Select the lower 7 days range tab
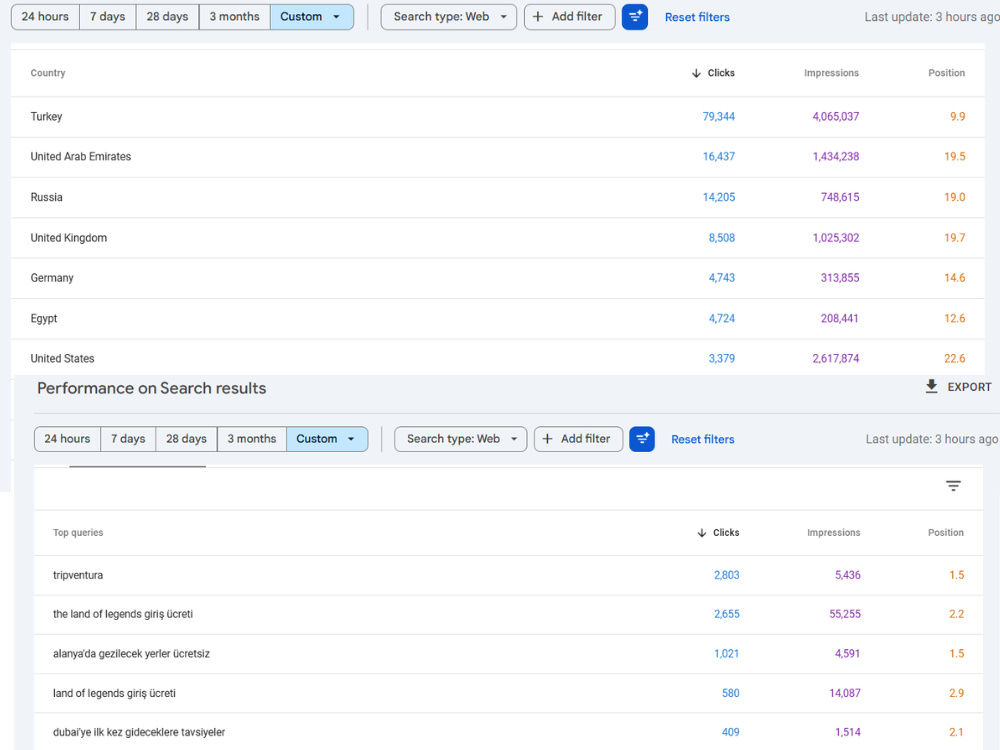 pos(128,439)
